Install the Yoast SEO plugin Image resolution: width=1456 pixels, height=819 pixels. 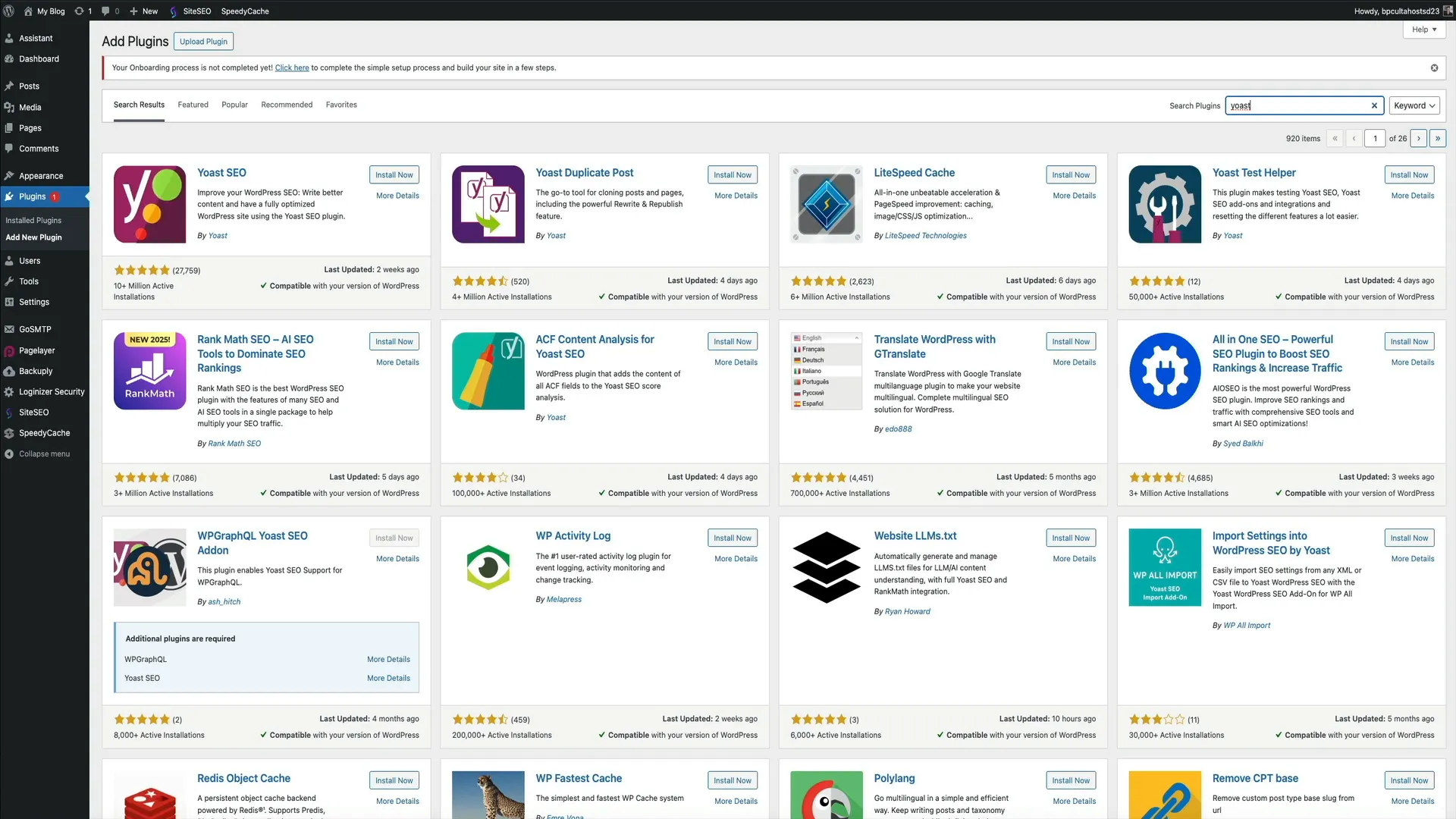[x=394, y=174]
